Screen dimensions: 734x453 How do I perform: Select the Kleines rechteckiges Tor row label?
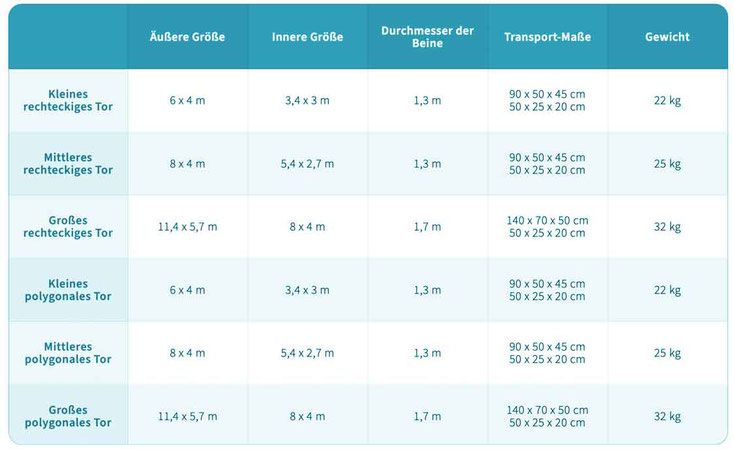point(68,100)
